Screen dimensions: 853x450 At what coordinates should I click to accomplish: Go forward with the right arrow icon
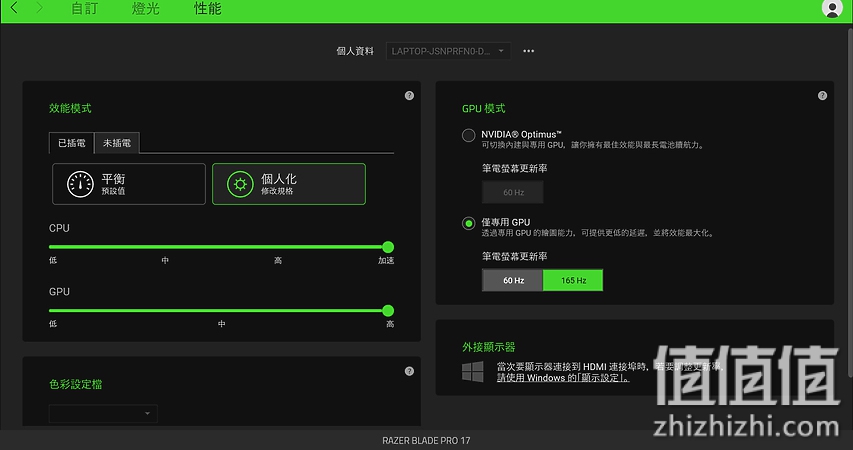39,8
